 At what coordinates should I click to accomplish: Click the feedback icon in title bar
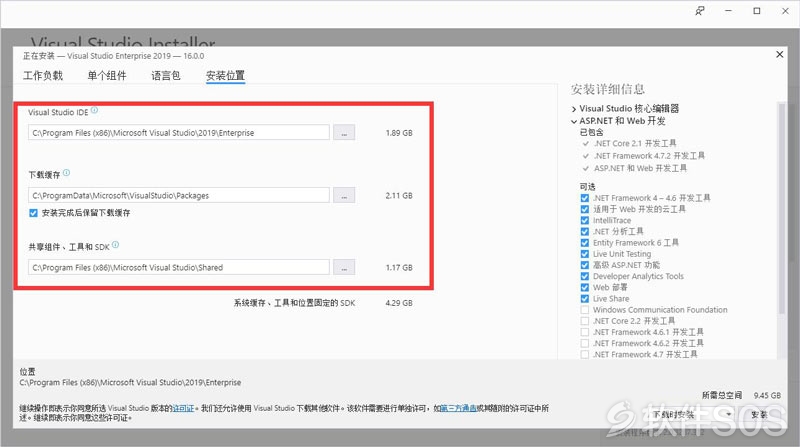coord(700,11)
